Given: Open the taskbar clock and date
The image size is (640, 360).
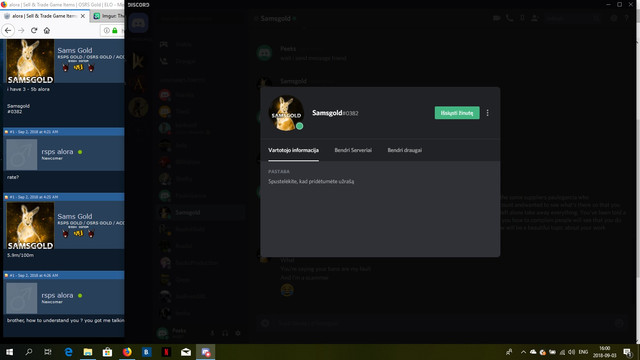Looking at the screenshot, I should (604, 352).
